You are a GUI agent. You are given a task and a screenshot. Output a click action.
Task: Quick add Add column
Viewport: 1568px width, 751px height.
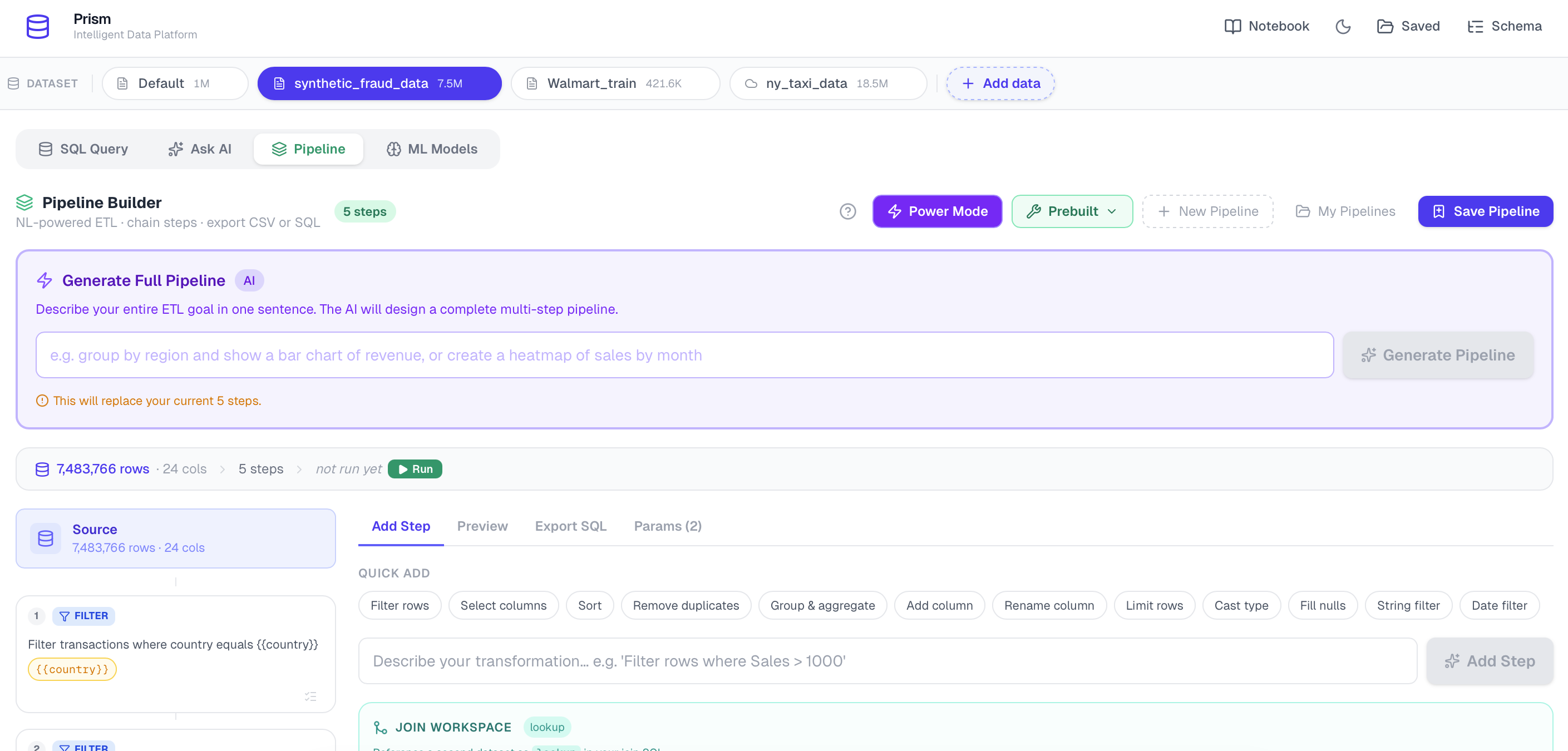pyautogui.click(x=939, y=606)
